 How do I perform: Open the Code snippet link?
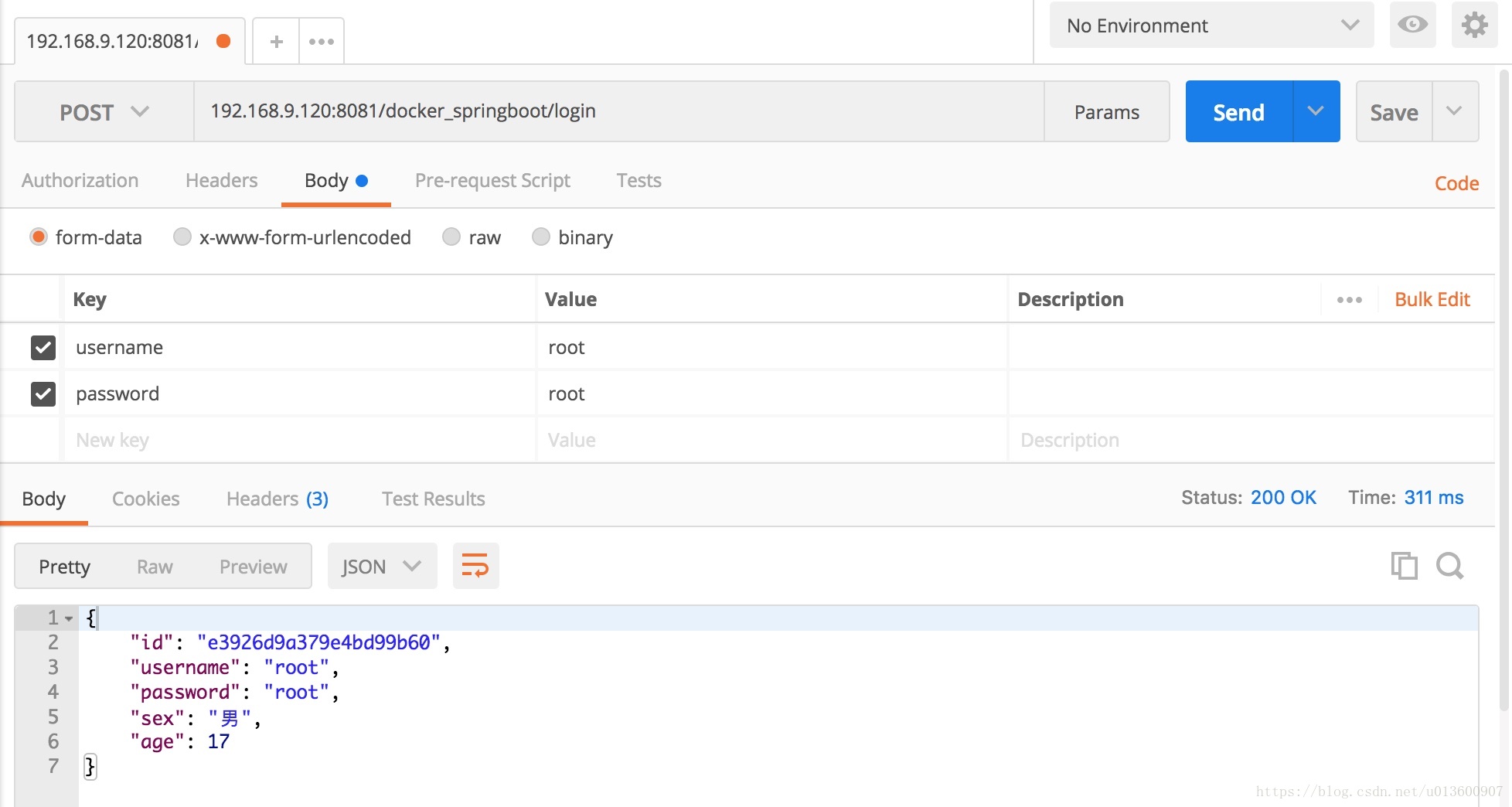point(1456,183)
